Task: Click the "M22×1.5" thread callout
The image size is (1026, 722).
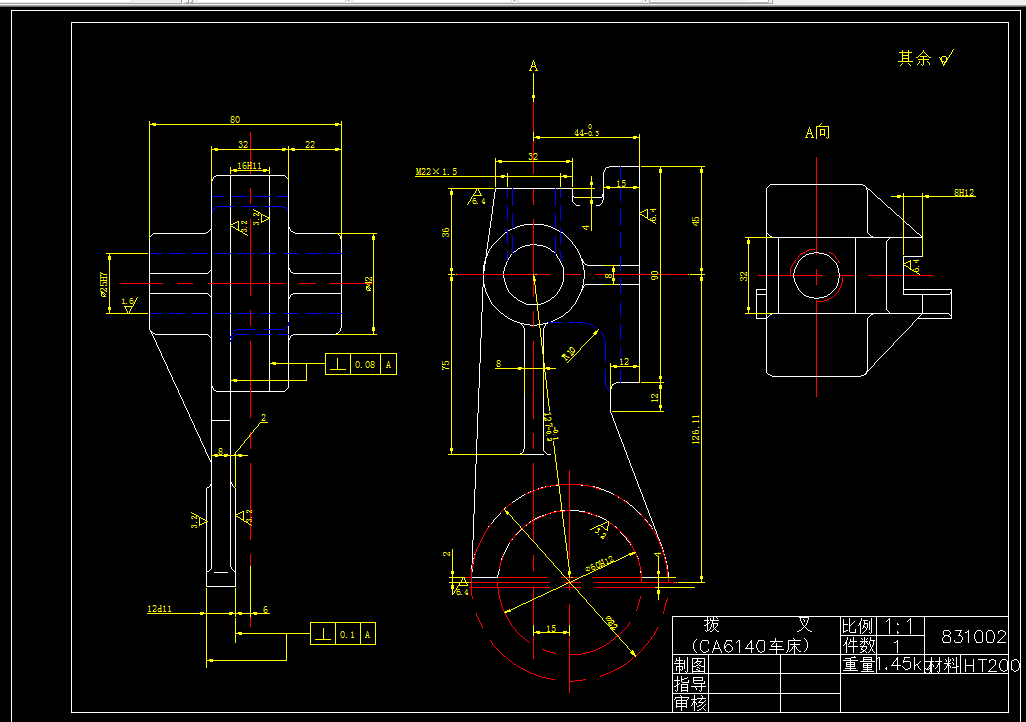Action: click(x=436, y=171)
